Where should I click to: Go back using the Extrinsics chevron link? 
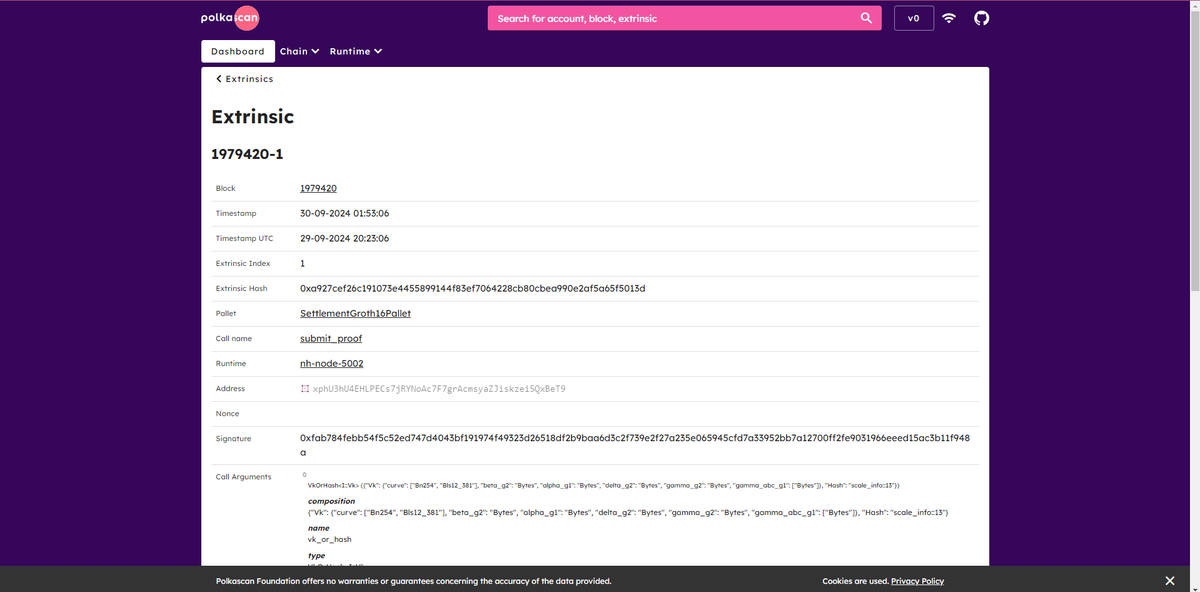(245, 79)
